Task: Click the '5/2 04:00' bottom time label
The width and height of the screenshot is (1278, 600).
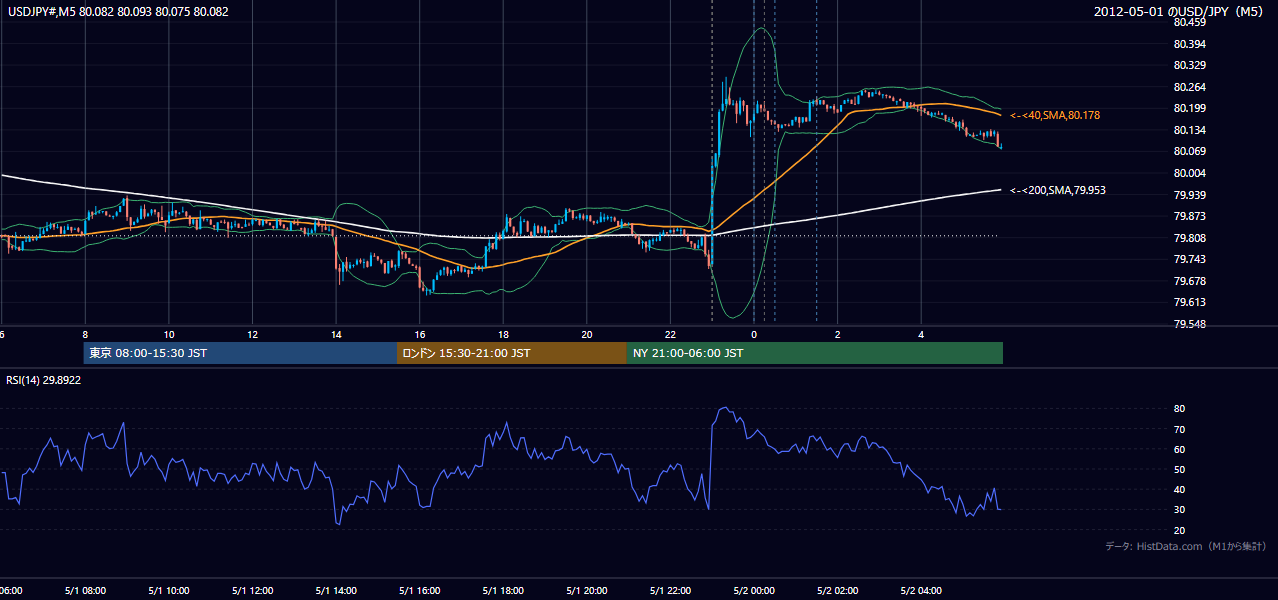Action: tap(921, 591)
